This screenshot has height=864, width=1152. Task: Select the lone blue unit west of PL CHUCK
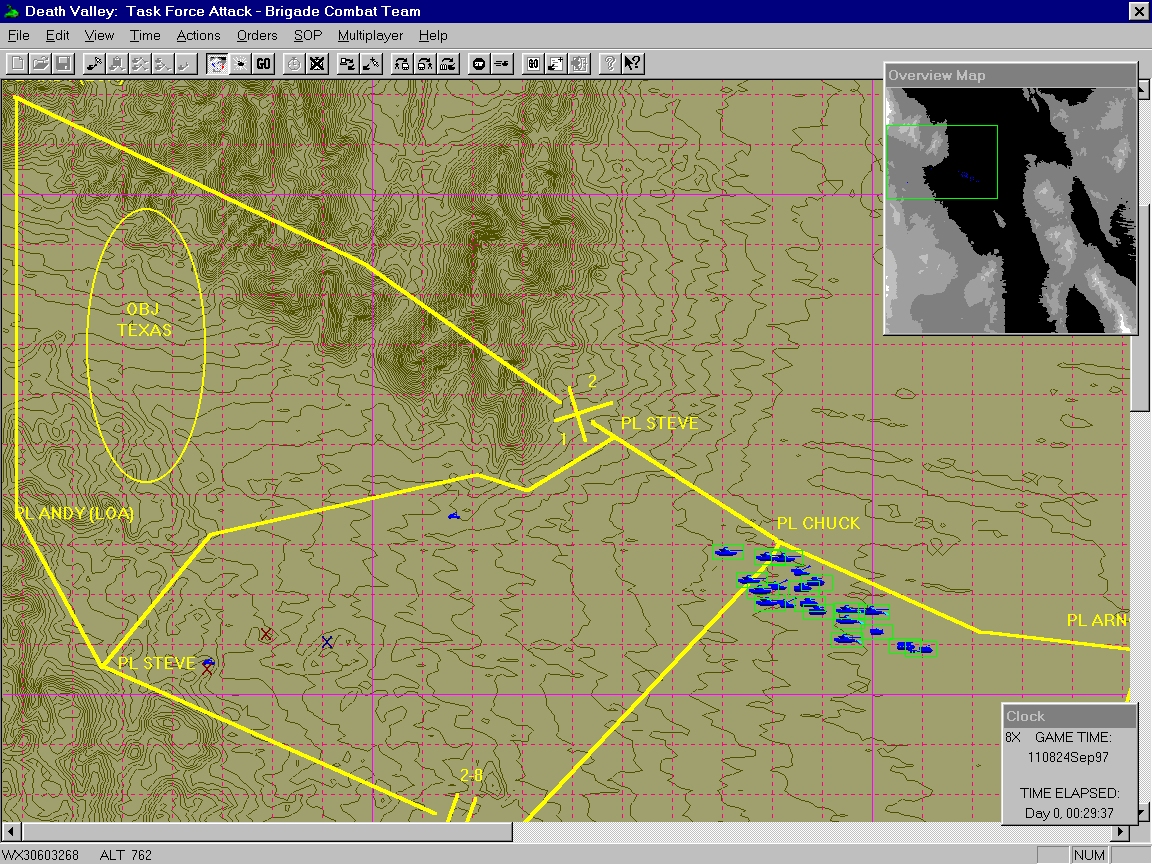click(x=453, y=516)
